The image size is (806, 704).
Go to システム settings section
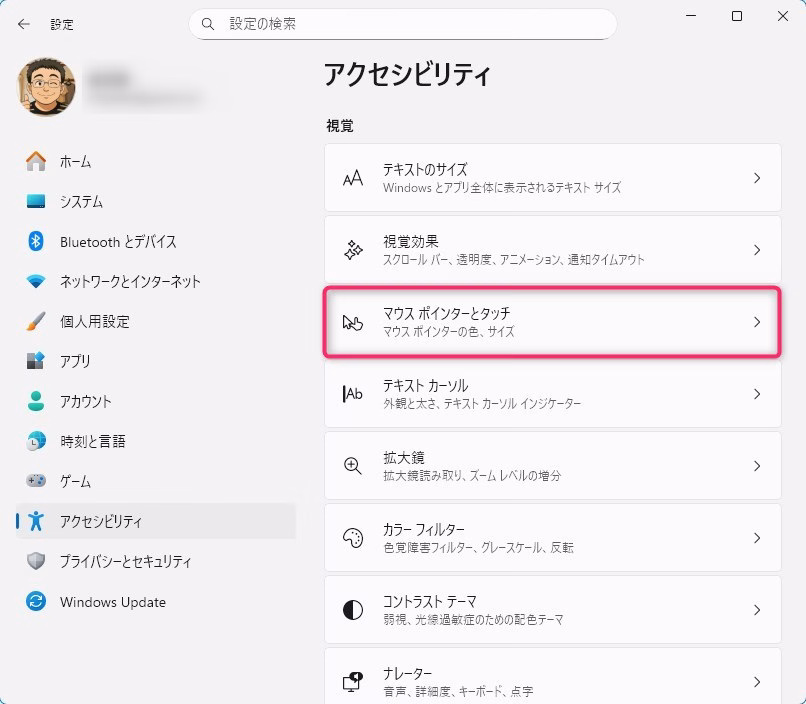[x=80, y=201]
